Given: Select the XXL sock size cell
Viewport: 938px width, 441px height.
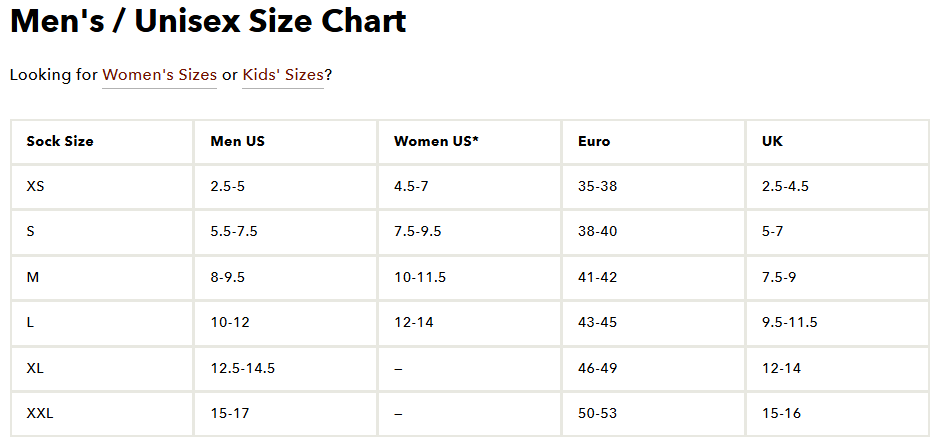Looking at the screenshot, I should [40, 413].
